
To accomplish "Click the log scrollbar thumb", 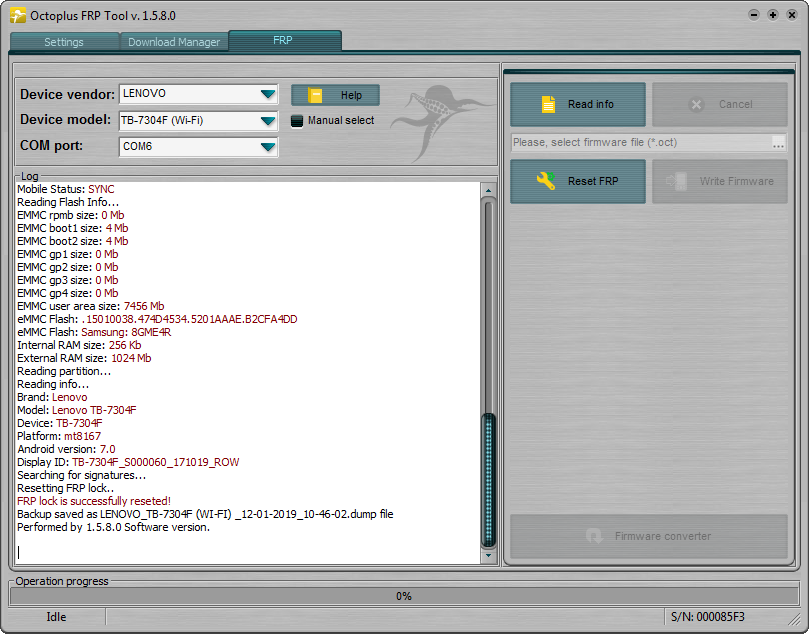I will pos(488,480).
